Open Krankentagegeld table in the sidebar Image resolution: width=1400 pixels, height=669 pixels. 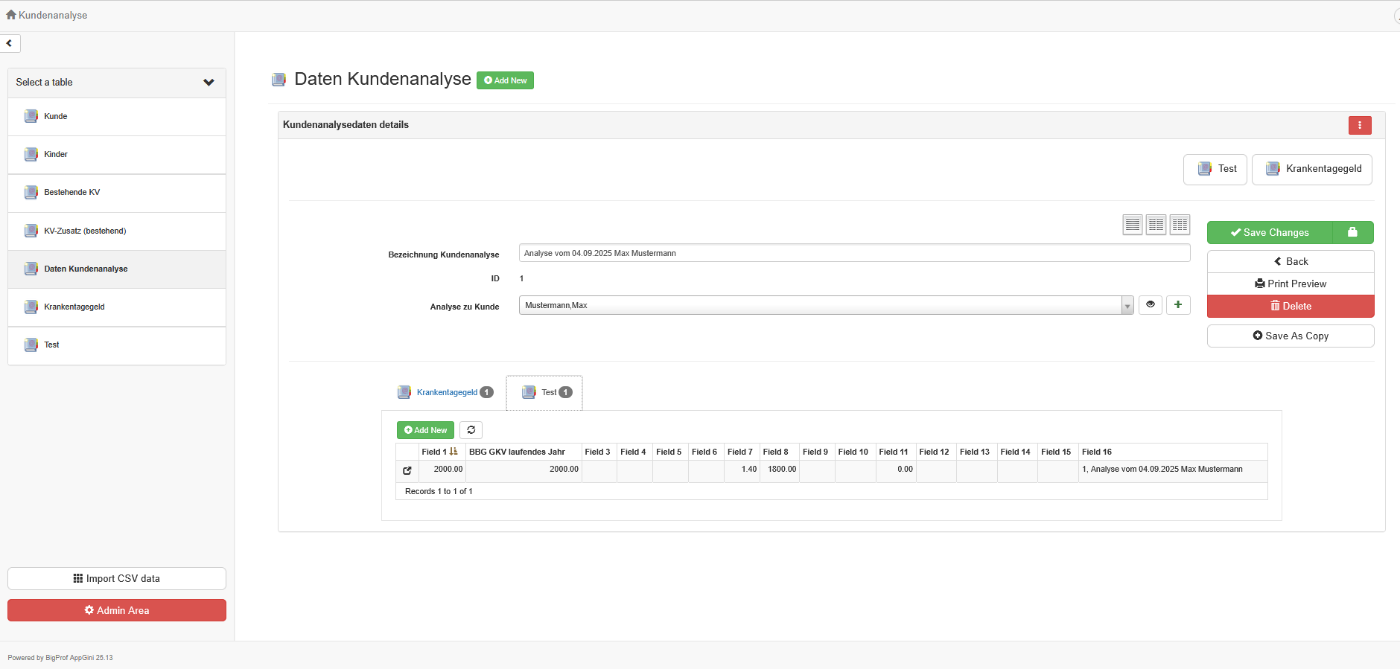(x=117, y=307)
